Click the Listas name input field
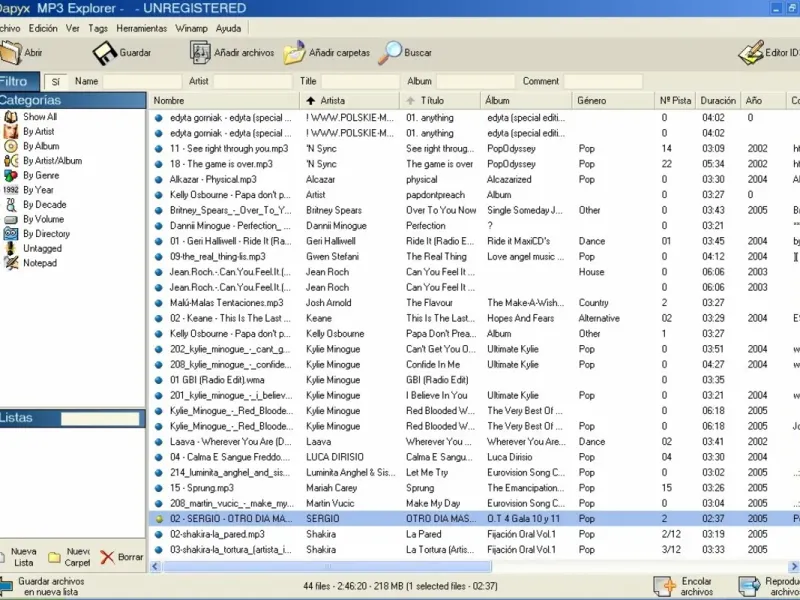Screen dimensions: 800x600 [x=100, y=419]
